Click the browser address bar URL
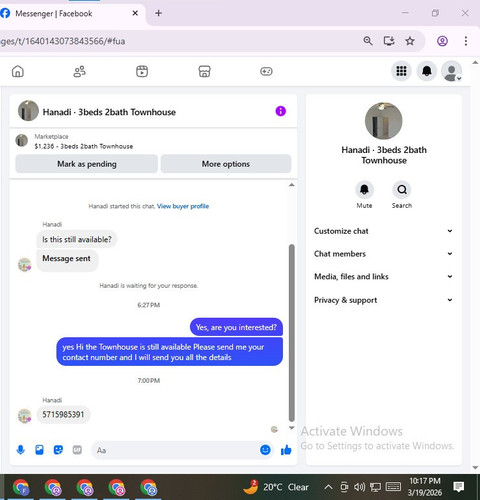This screenshot has height=500, width=480. (x=63, y=41)
